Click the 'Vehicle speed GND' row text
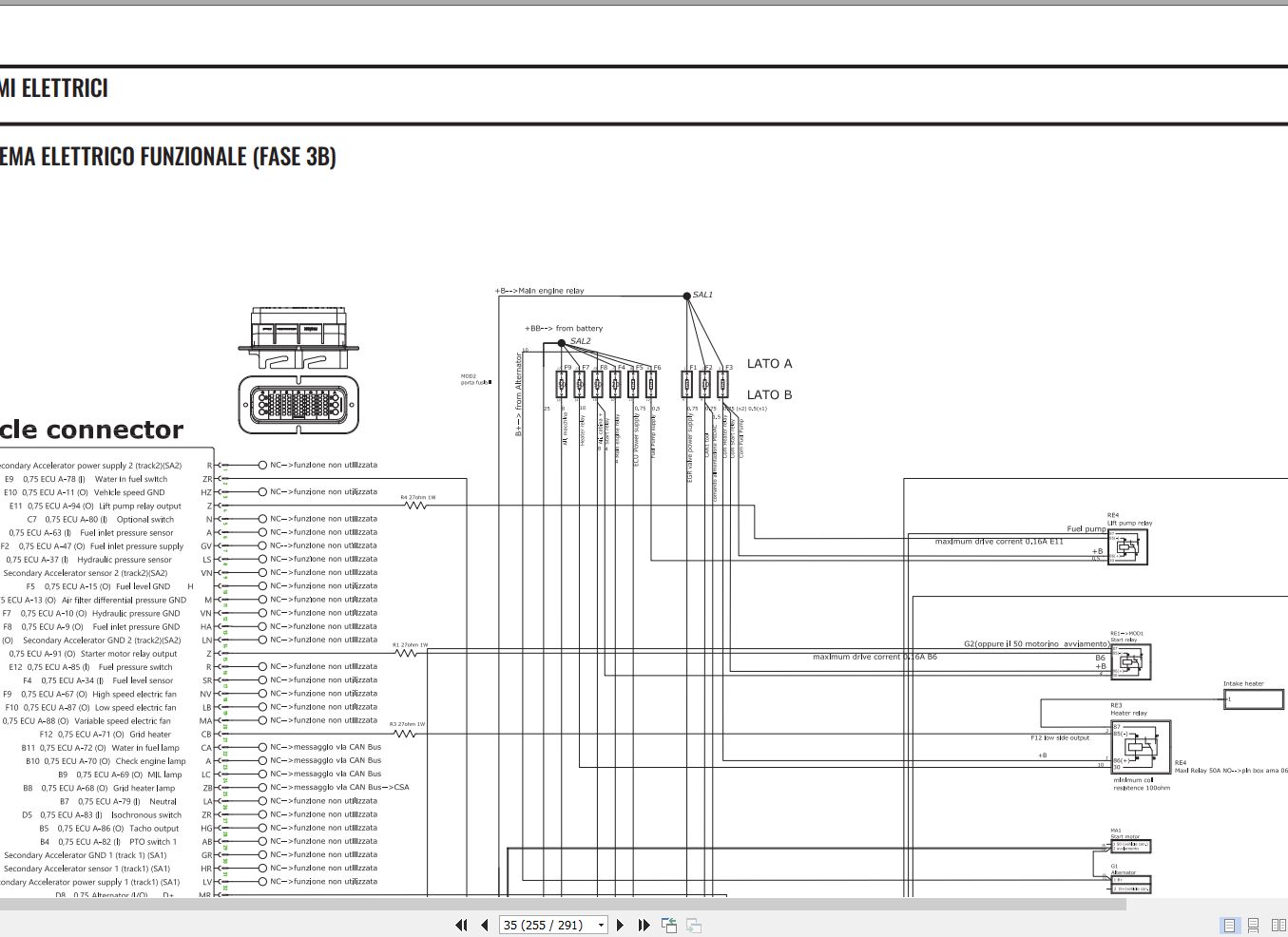The height and width of the screenshot is (937, 1288). [x=129, y=492]
